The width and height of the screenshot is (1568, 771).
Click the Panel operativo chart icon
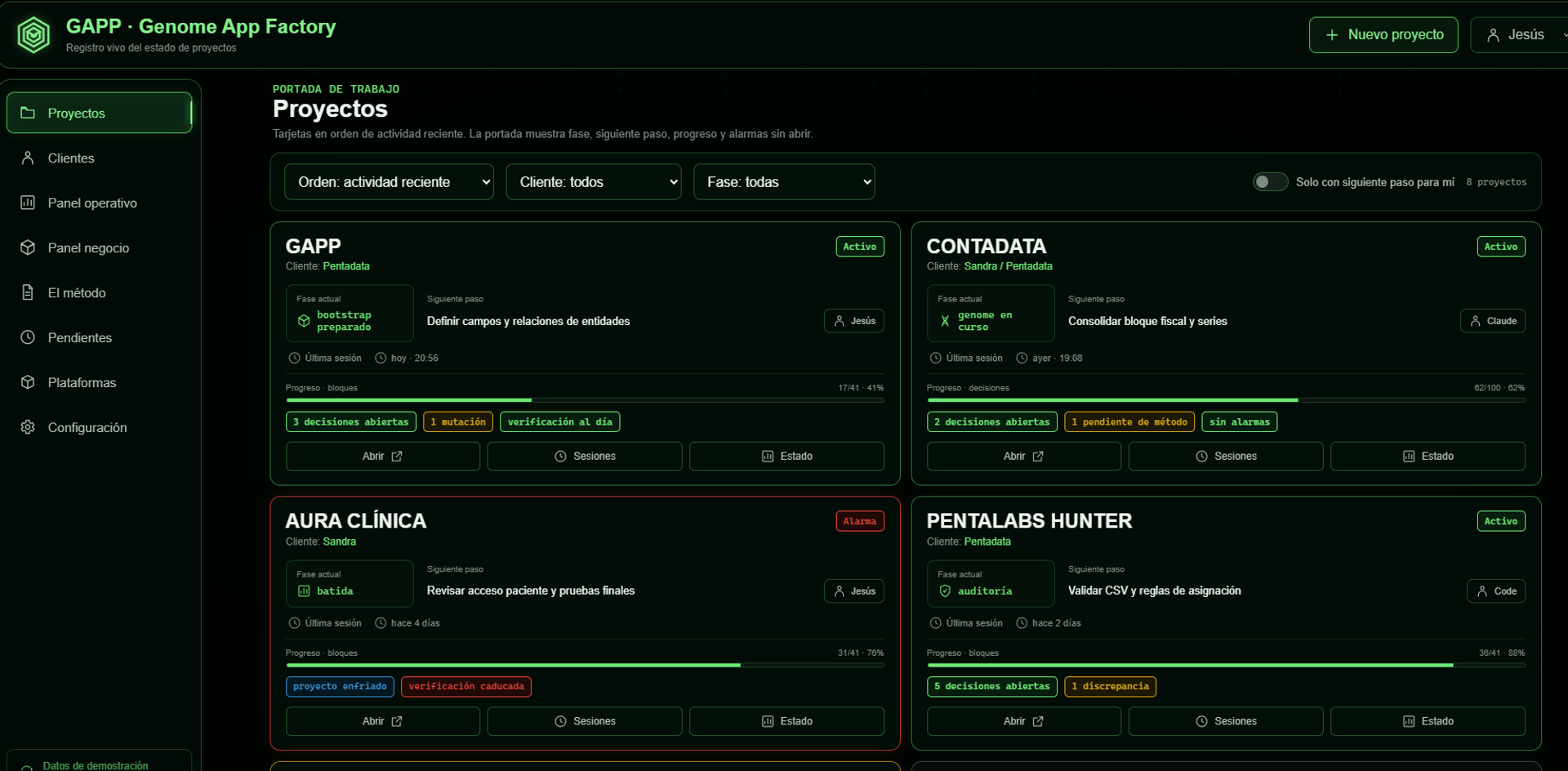pos(28,203)
